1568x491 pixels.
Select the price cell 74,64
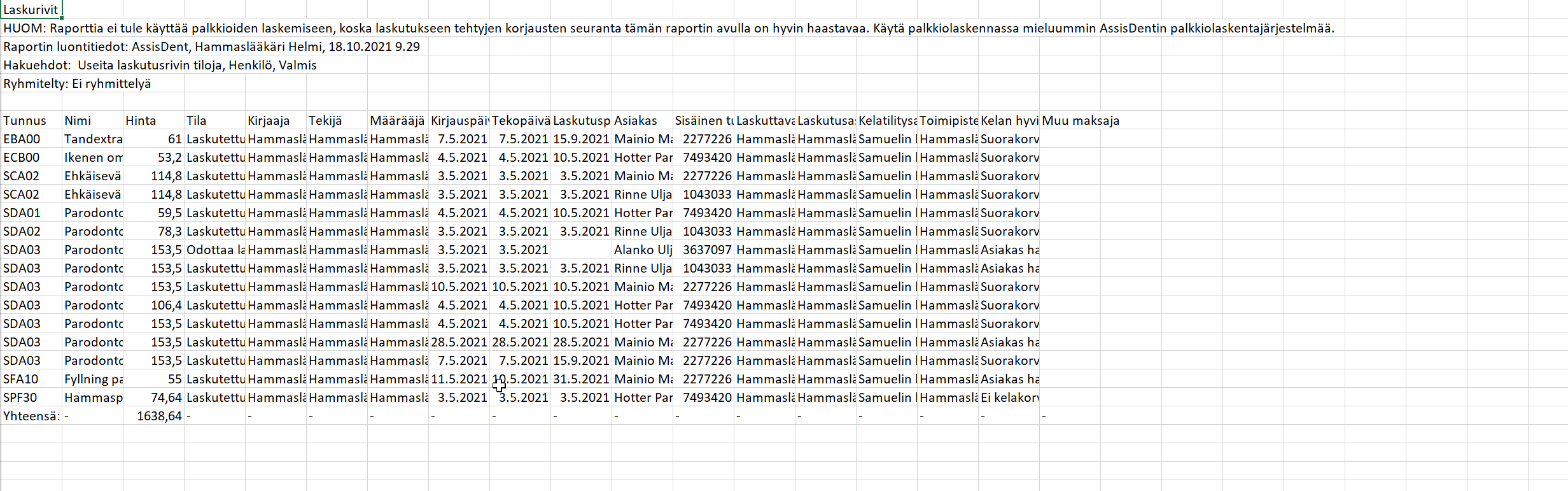153,397
